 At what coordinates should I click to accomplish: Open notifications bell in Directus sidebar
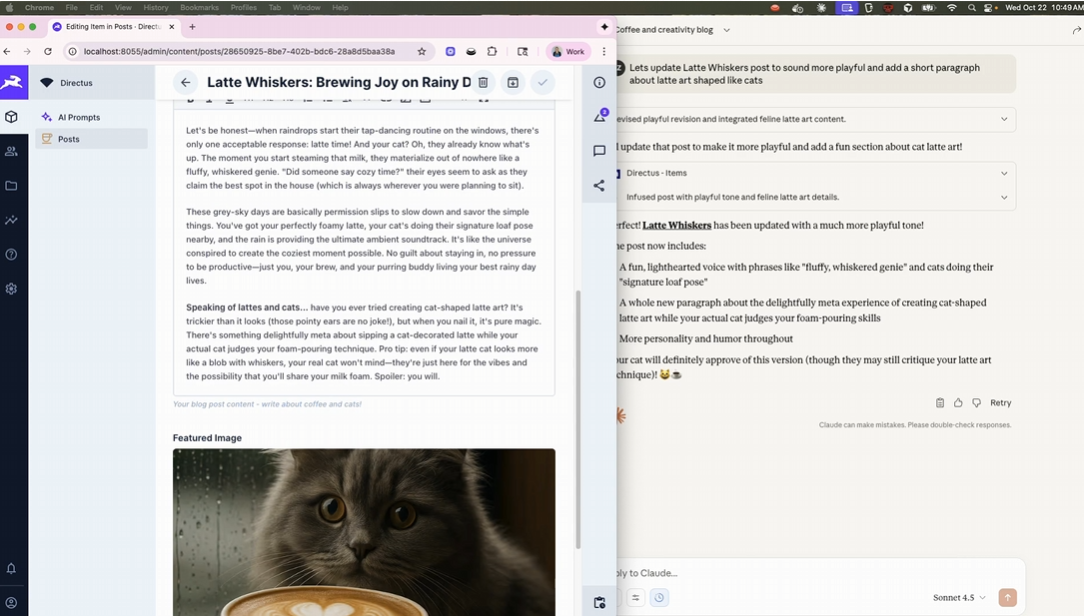[x=11, y=568]
